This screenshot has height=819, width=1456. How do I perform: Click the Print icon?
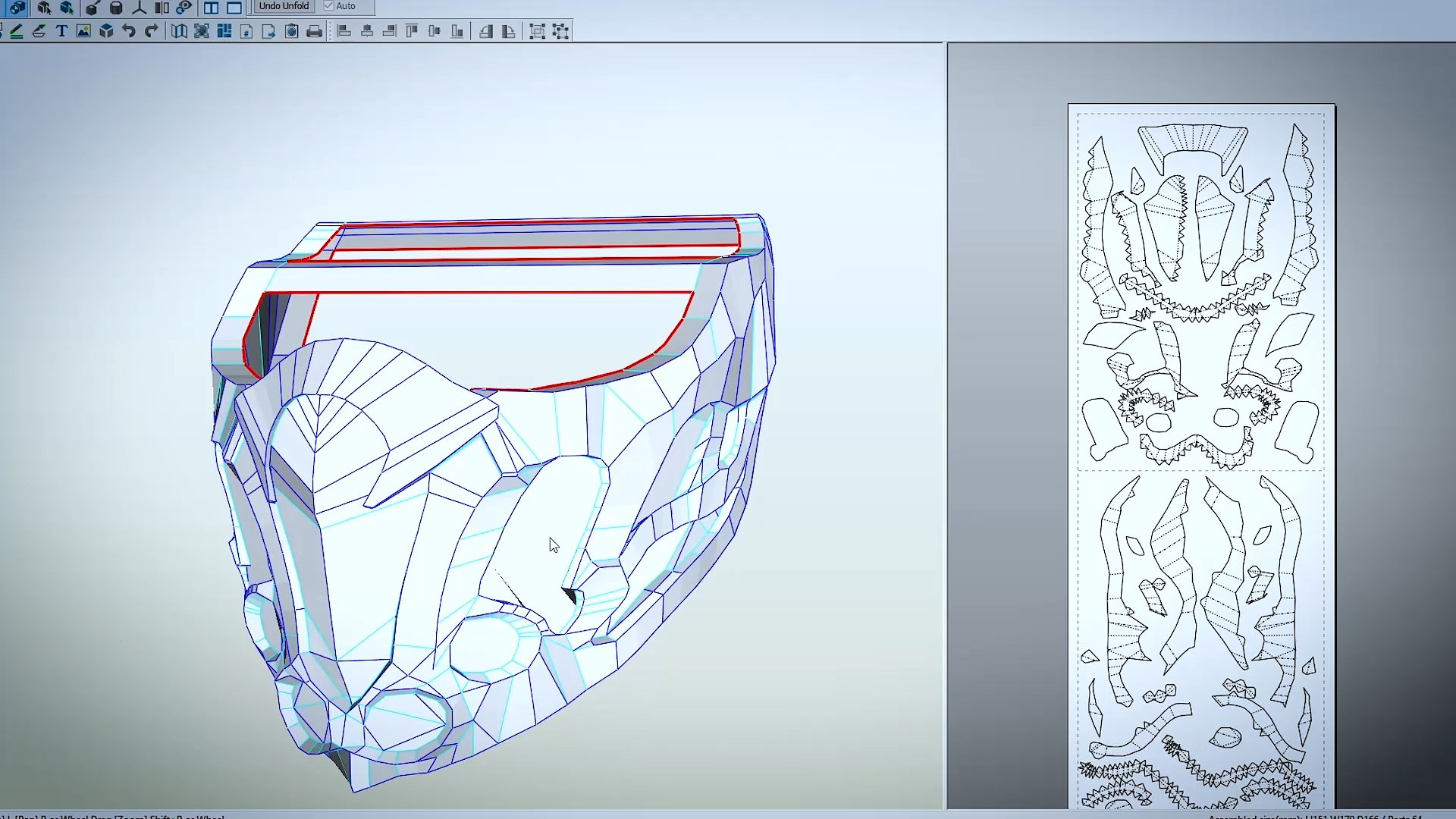pos(315,31)
